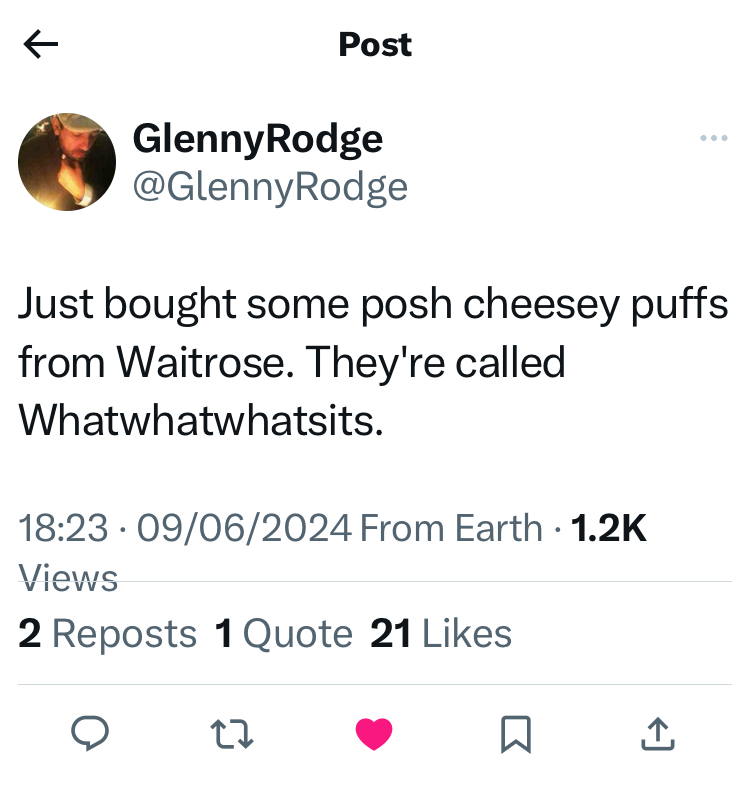
Task: Reply using the speech bubble icon
Action: click(x=90, y=733)
